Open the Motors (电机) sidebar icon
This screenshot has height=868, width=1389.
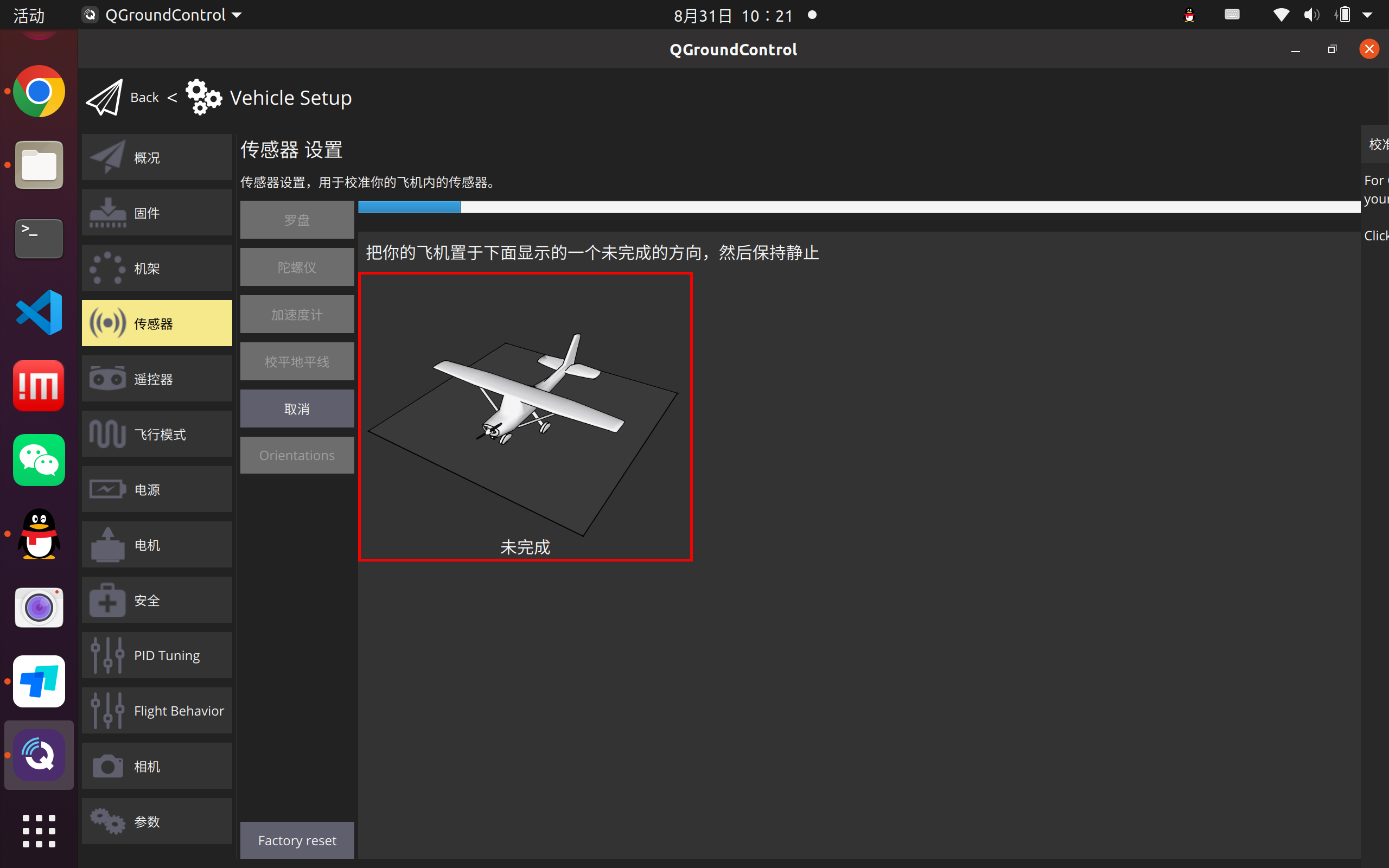tap(107, 545)
